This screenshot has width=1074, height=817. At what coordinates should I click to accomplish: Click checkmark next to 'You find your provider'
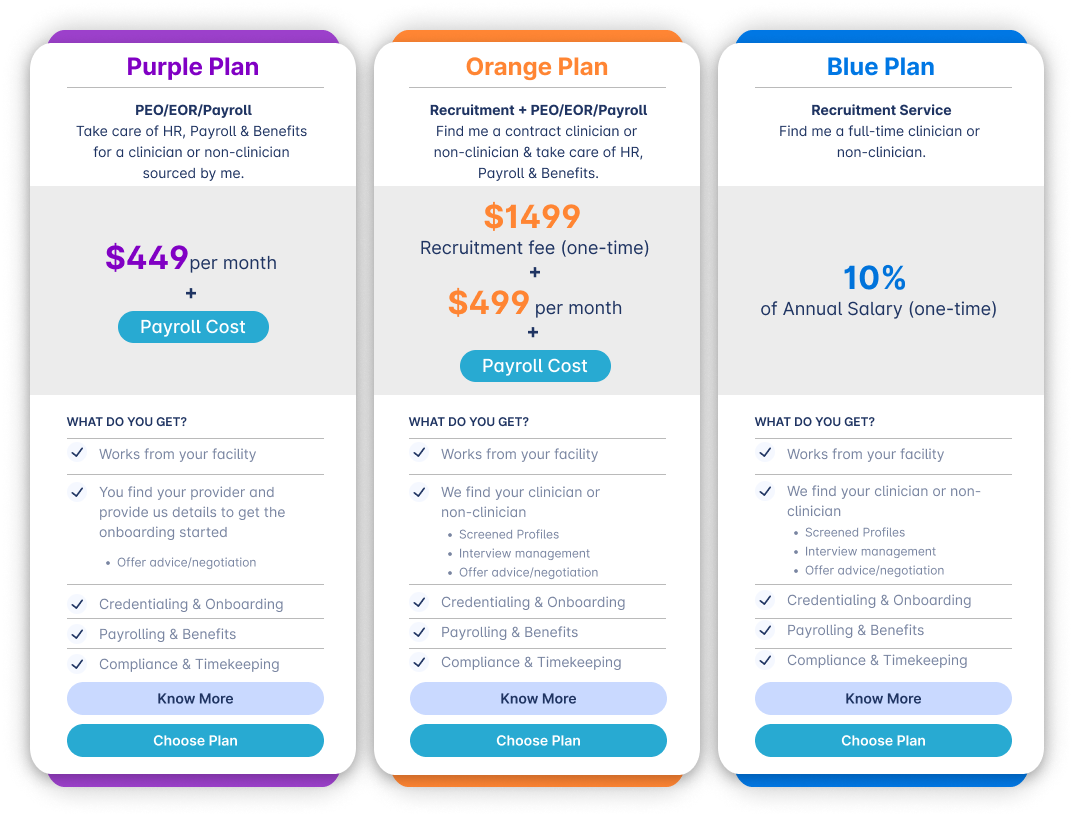pos(77,492)
